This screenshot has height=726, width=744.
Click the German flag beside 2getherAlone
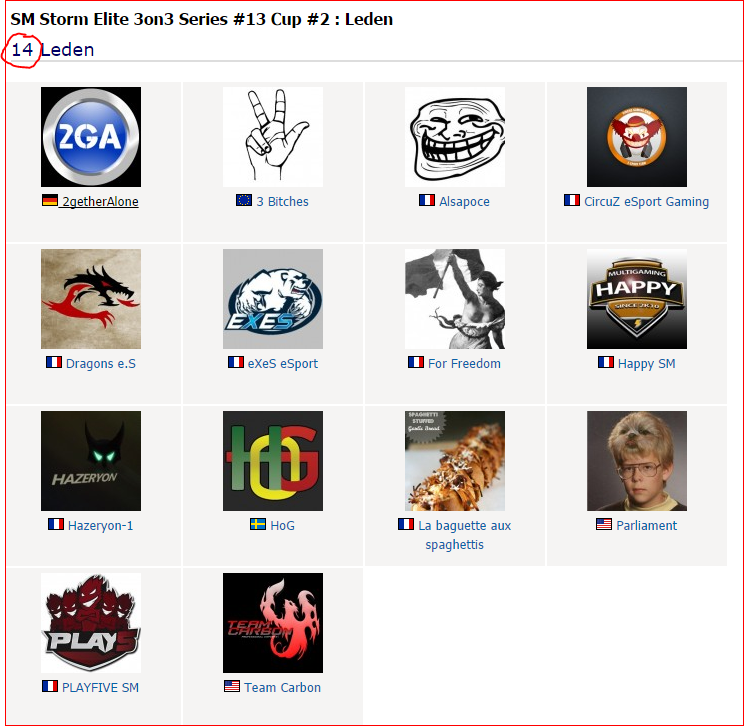50,200
